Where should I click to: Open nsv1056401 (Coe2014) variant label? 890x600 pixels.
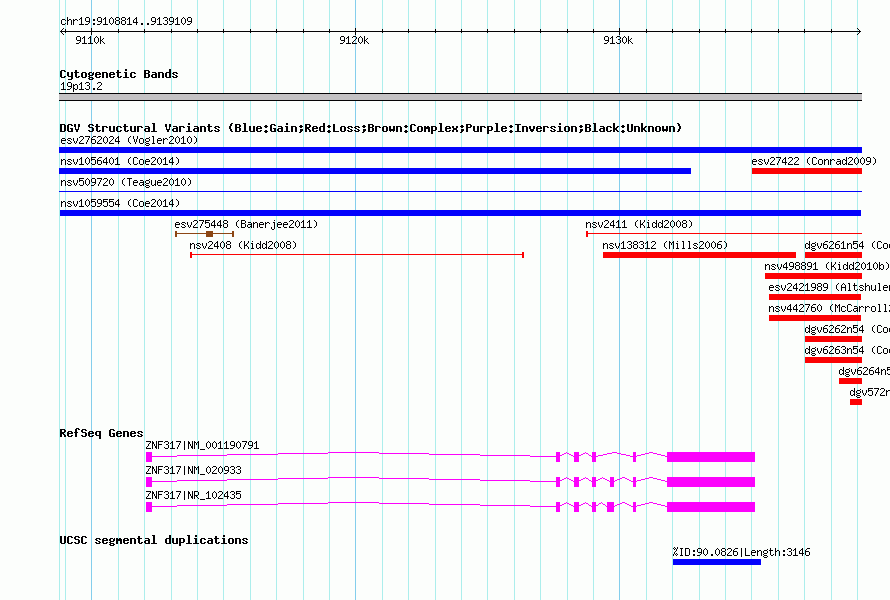point(120,161)
